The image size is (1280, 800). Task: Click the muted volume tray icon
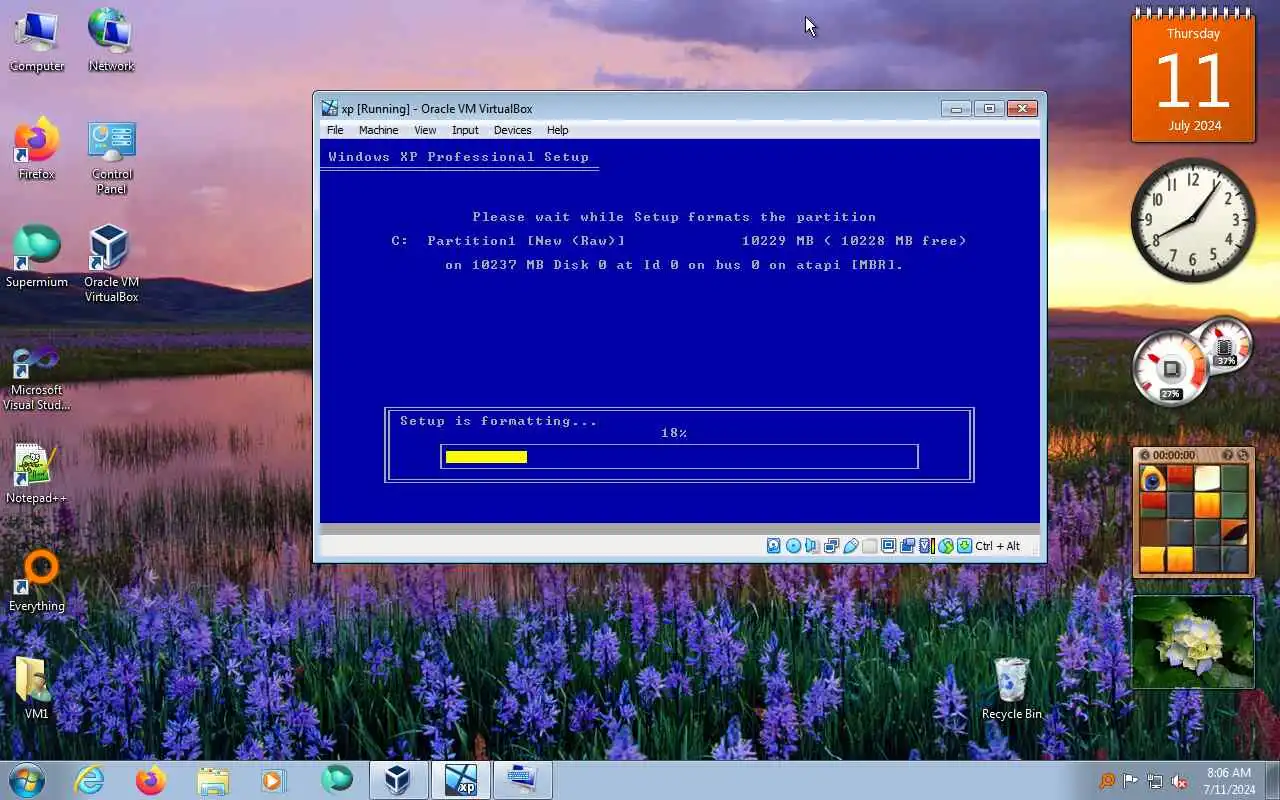1180,781
